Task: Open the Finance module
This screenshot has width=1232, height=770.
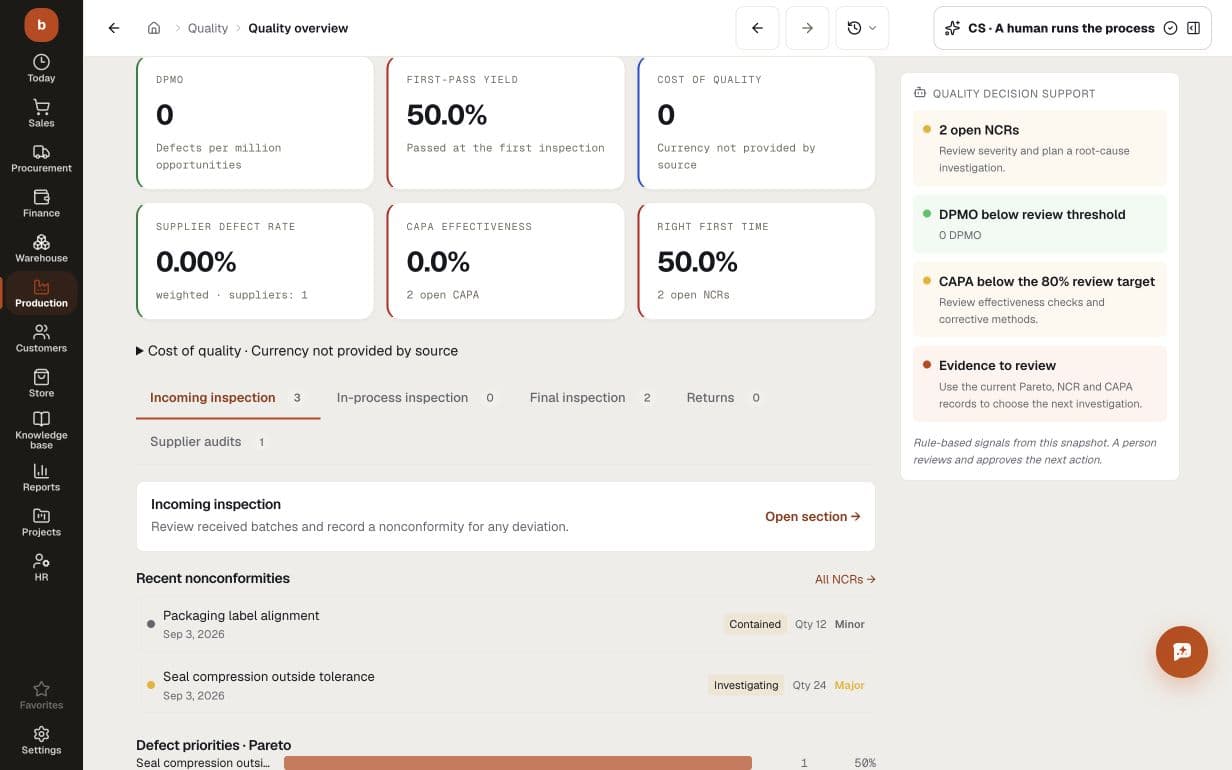Action: point(41,203)
